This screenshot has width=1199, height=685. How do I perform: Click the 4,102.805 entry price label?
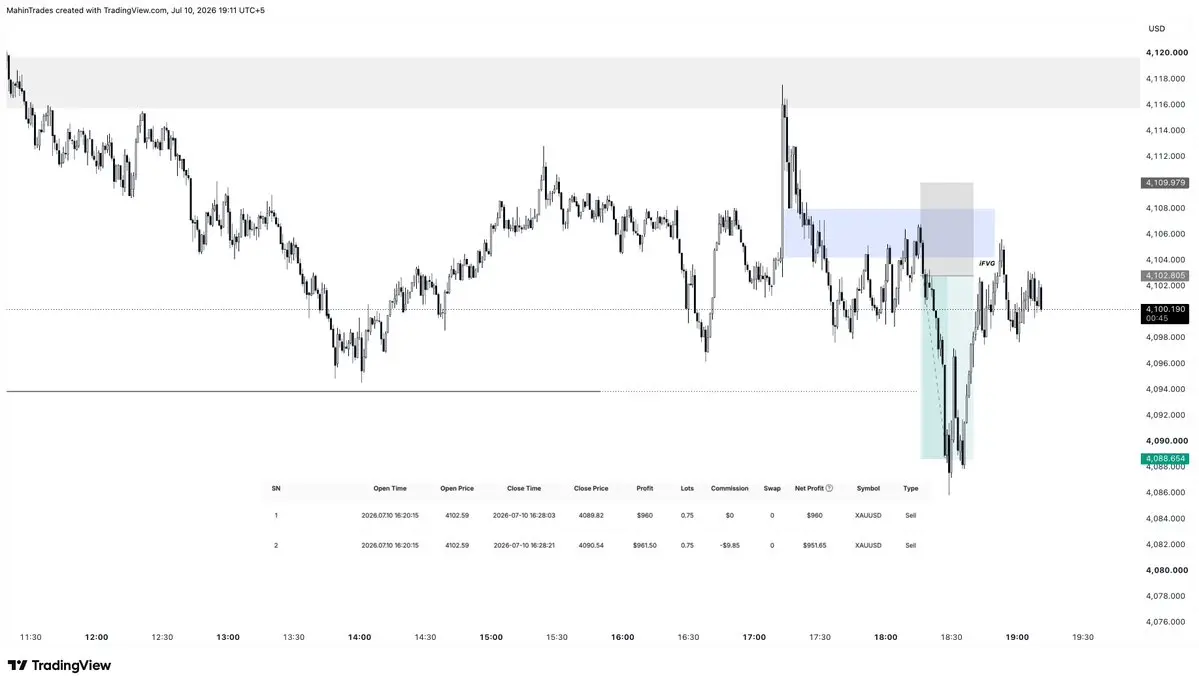(1165, 275)
